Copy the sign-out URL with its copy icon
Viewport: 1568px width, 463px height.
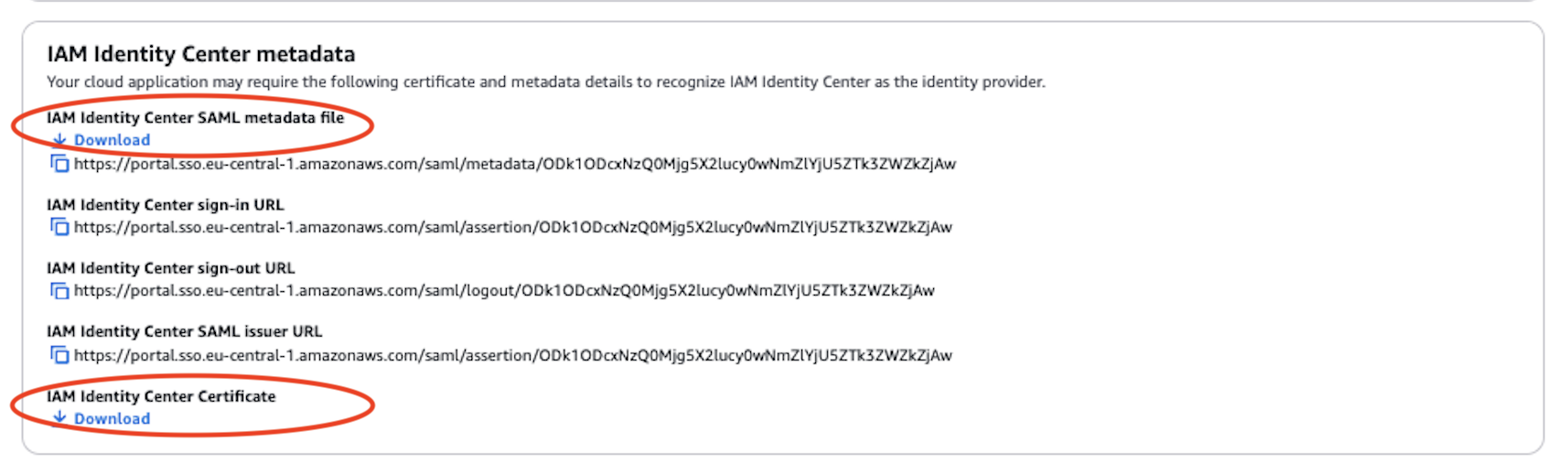(x=59, y=291)
